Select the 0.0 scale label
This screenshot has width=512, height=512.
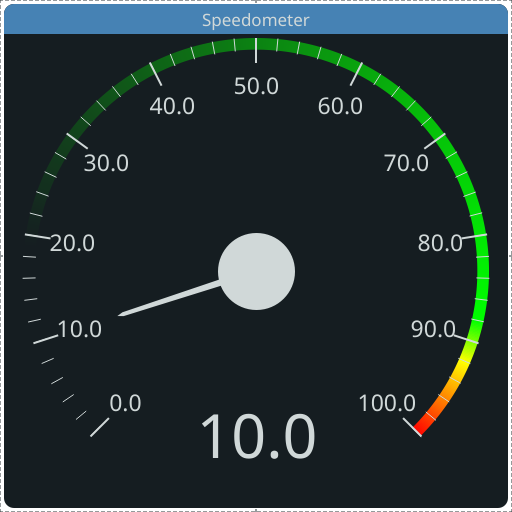[125, 403]
